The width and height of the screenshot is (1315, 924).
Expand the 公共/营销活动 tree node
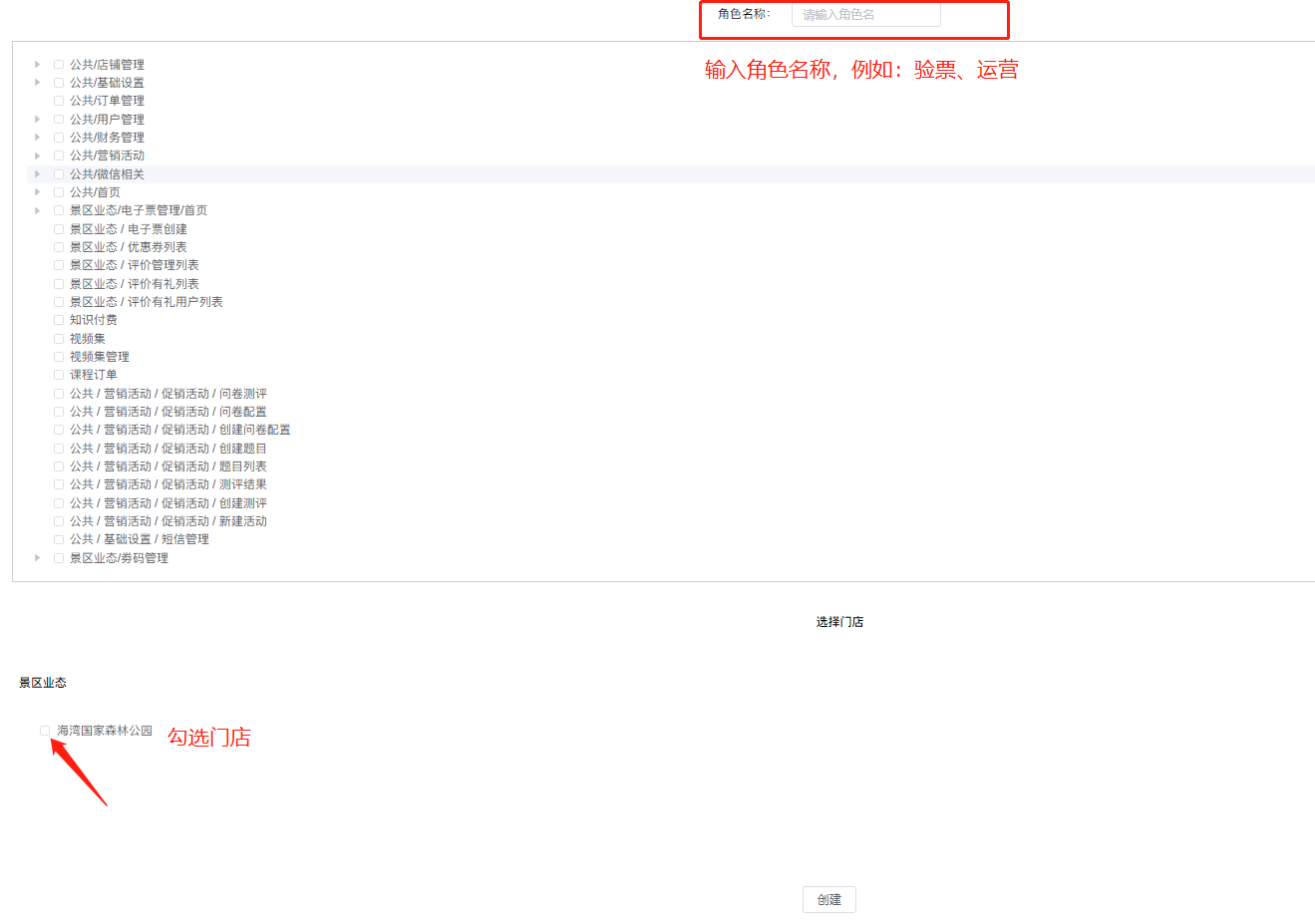tap(37, 154)
